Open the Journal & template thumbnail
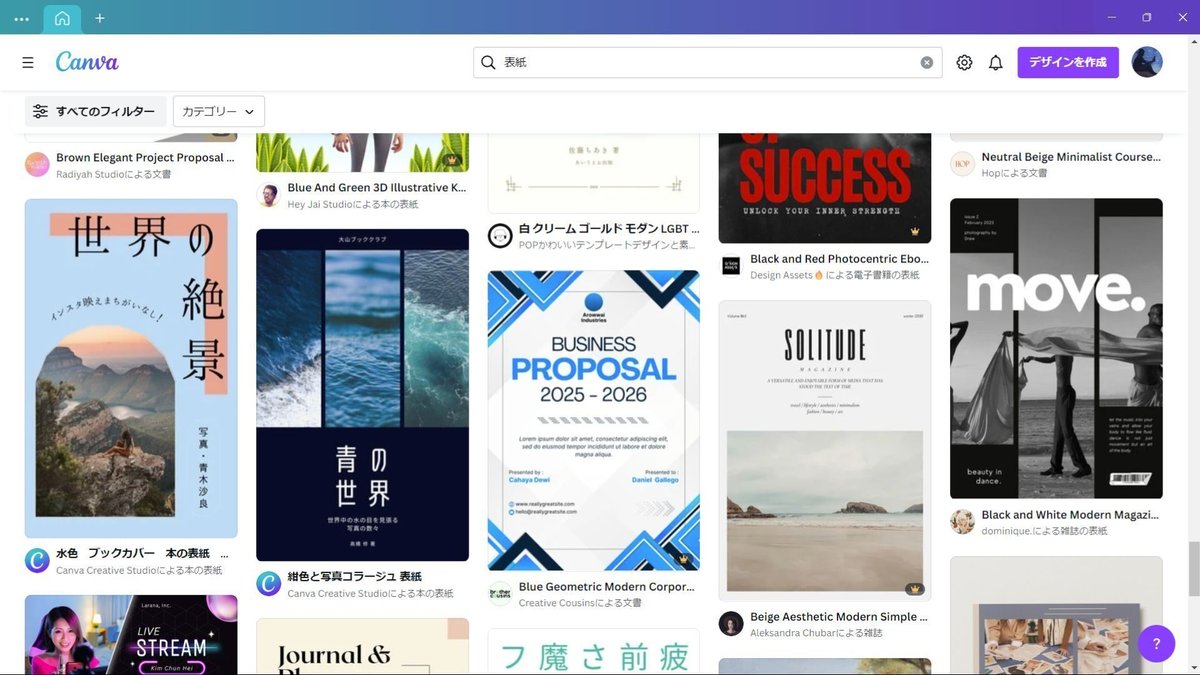The width and height of the screenshot is (1200, 675). pos(362,646)
